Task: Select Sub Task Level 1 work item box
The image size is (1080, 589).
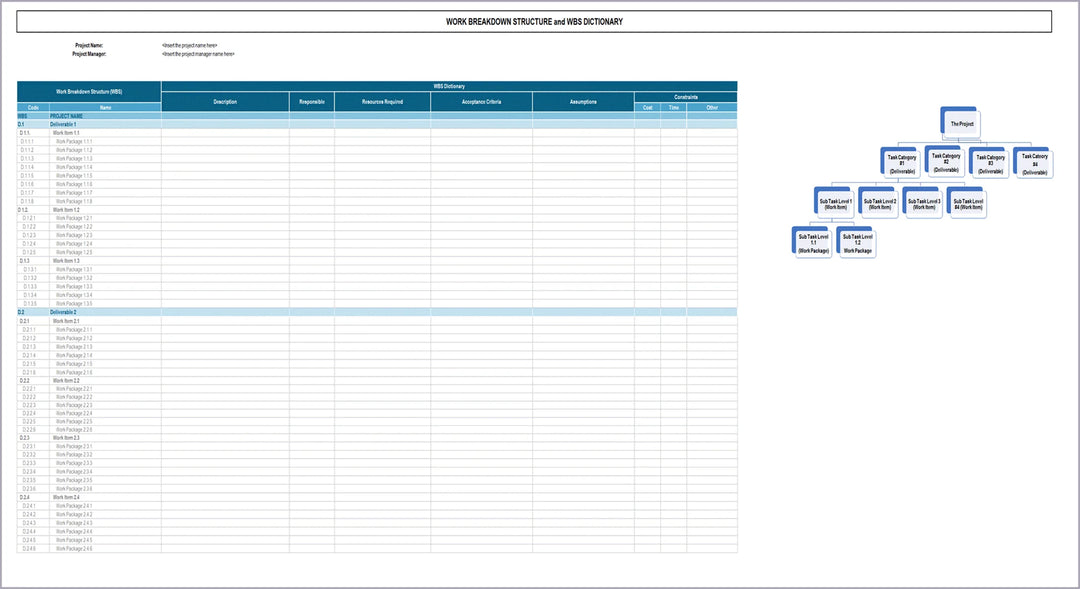Action: (835, 204)
